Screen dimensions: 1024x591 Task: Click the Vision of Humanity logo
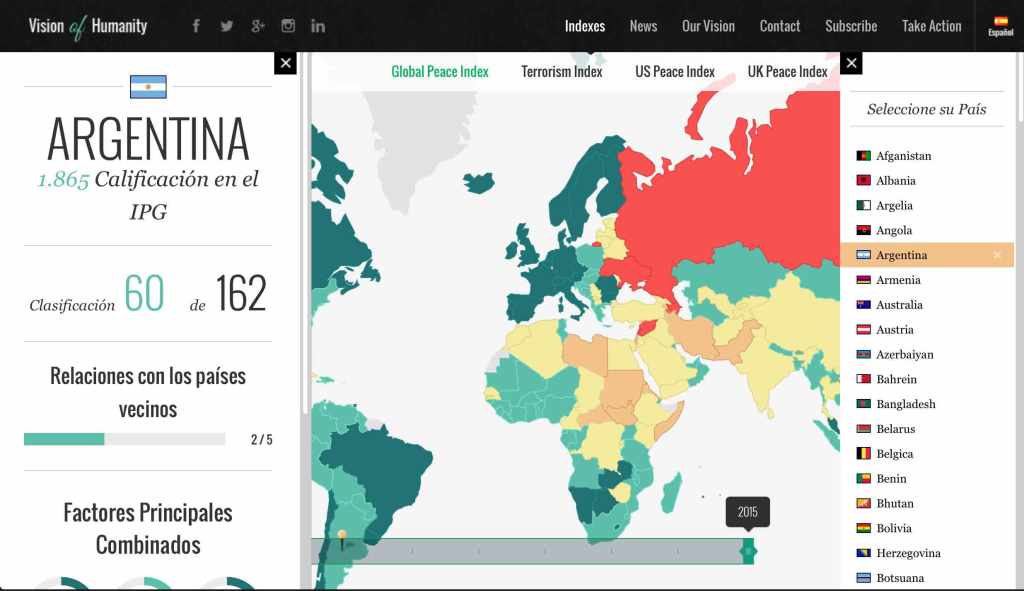[x=88, y=26]
